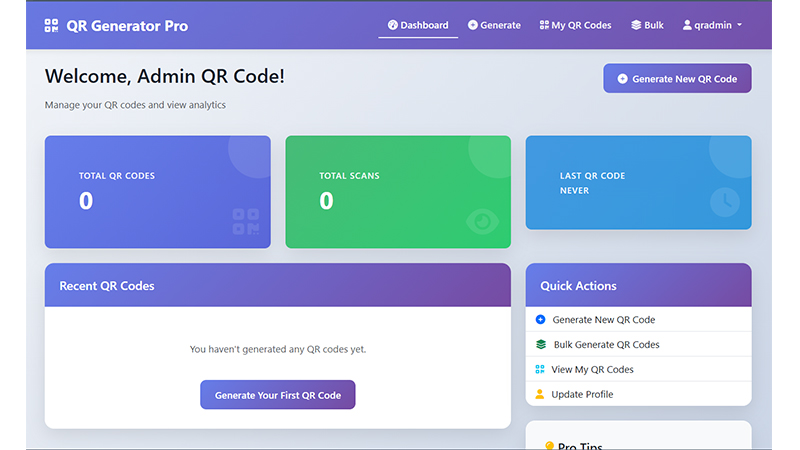Click the Generate New QR Code button

[677, 79]
